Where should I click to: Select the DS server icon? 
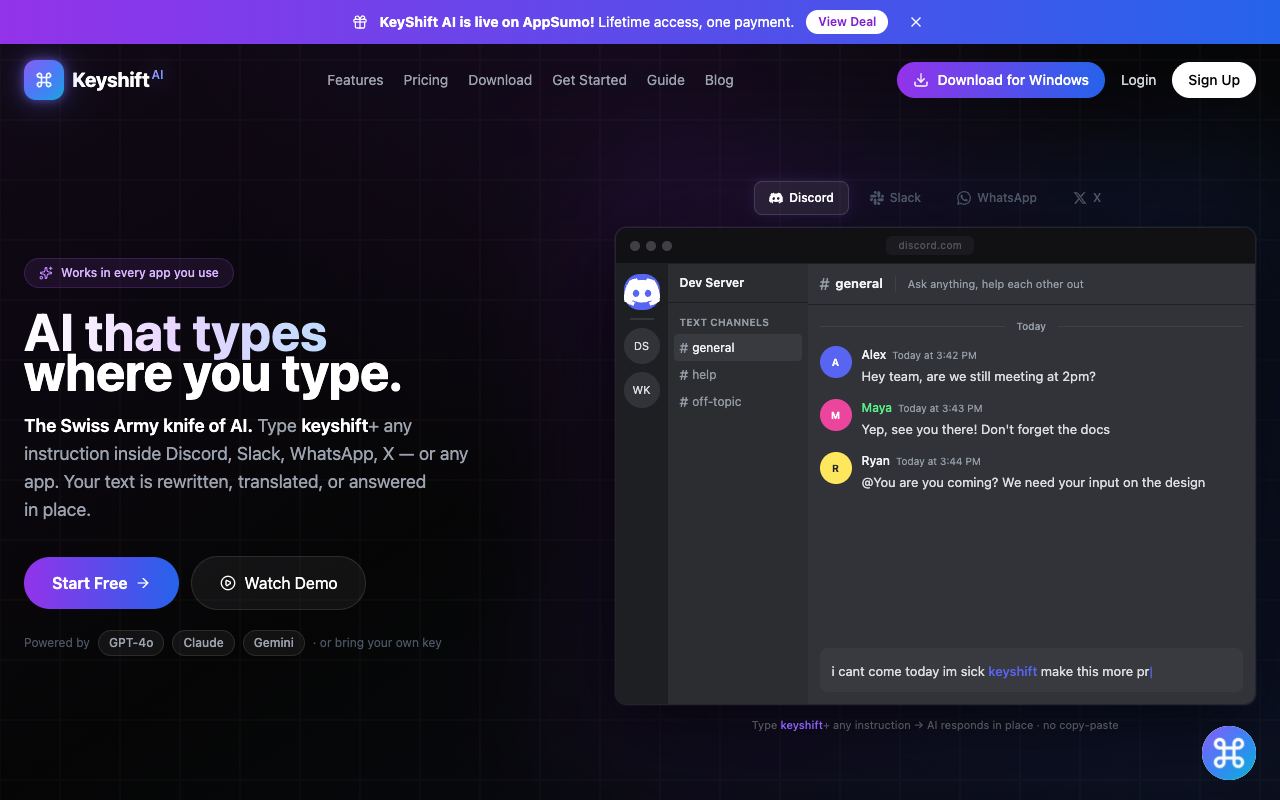642,346
